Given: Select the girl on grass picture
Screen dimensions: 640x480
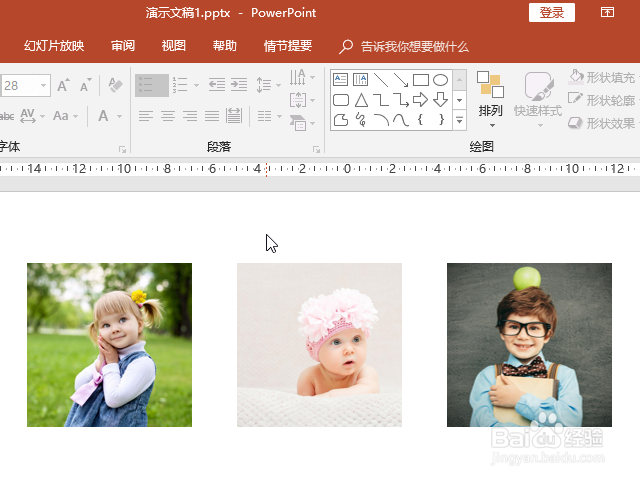Looking at the screenshot, I should pyautogui.click(x=109, y=345).
